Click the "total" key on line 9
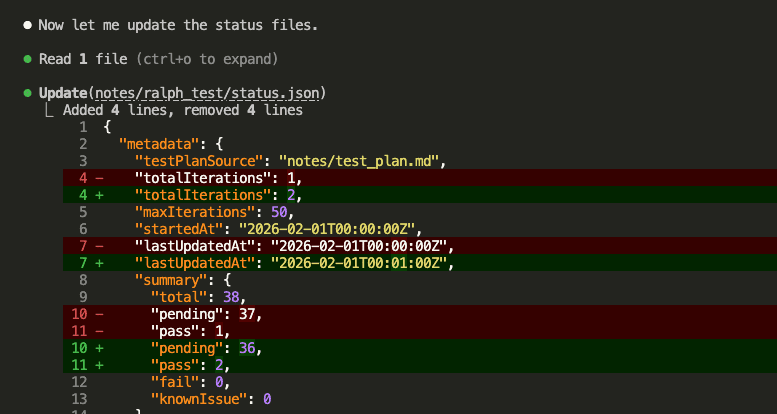This screenshot has height=414, width=777. click(x=178, y=297)
